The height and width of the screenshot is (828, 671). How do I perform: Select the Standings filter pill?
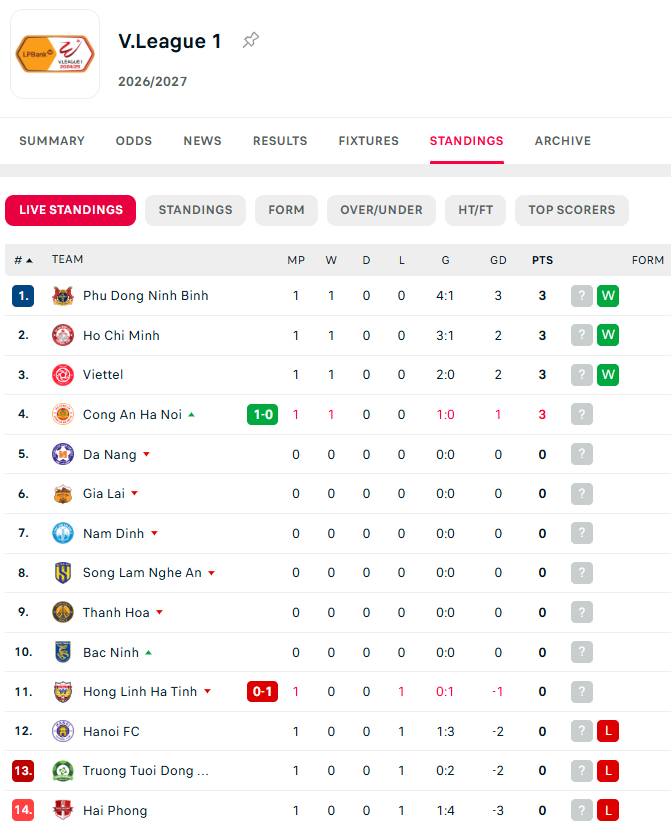(x=195, y=210)
